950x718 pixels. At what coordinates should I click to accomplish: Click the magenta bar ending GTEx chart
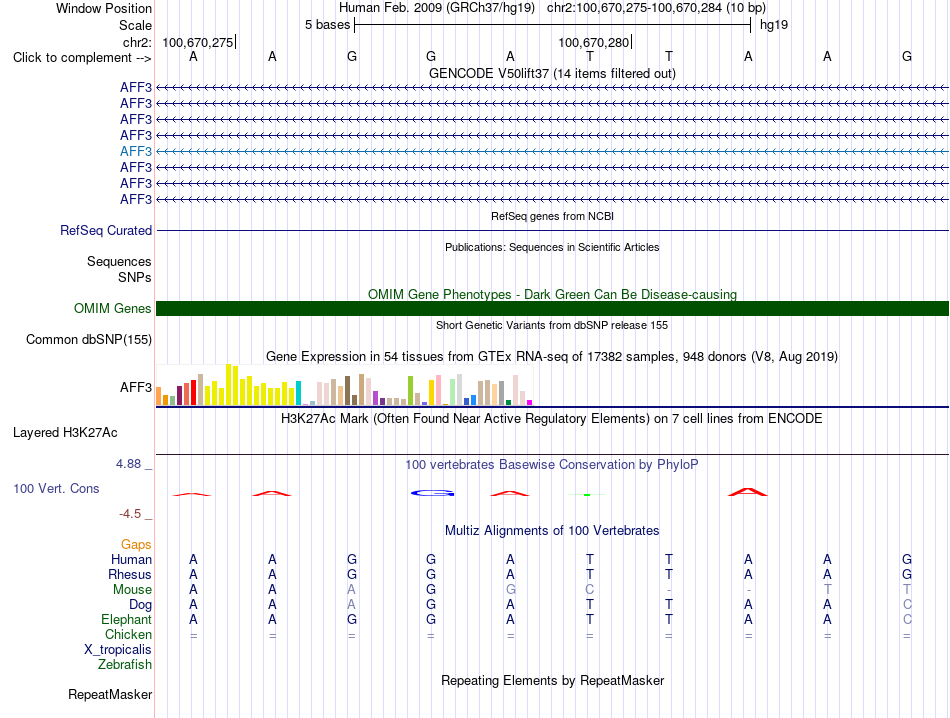(x=529, y=402)
